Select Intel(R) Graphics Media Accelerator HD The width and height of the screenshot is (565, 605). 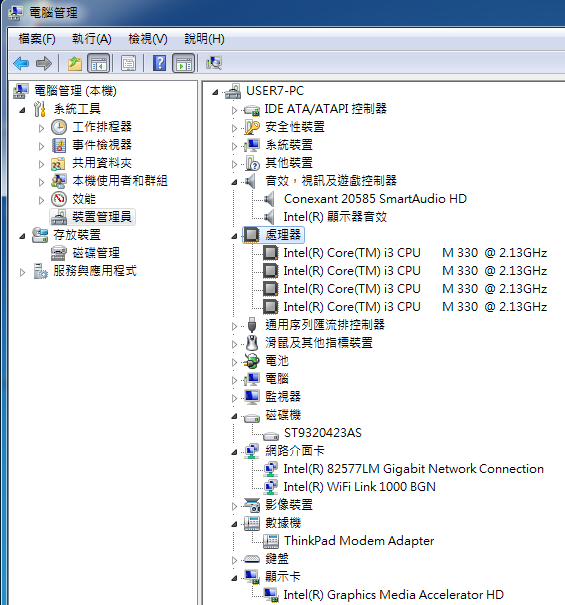tap(394, 595)
